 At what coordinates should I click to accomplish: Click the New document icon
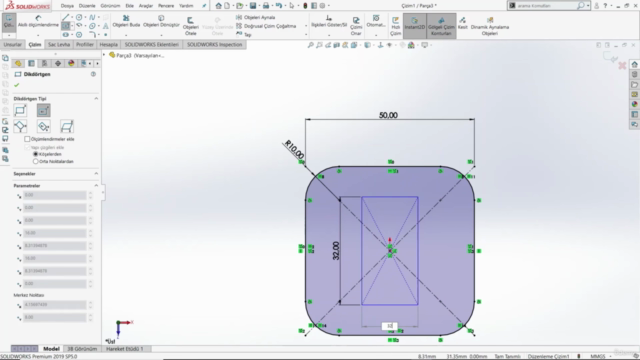click(227, 6)
